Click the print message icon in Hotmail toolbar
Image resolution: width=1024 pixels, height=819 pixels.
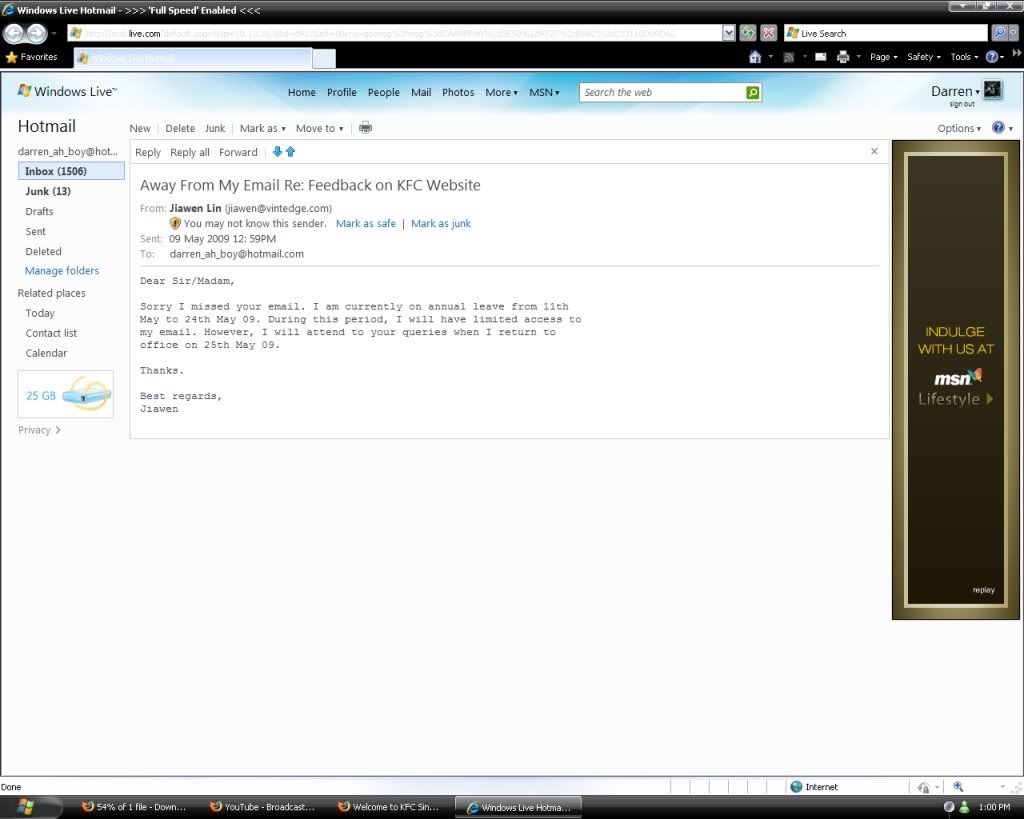pos(365,128)
